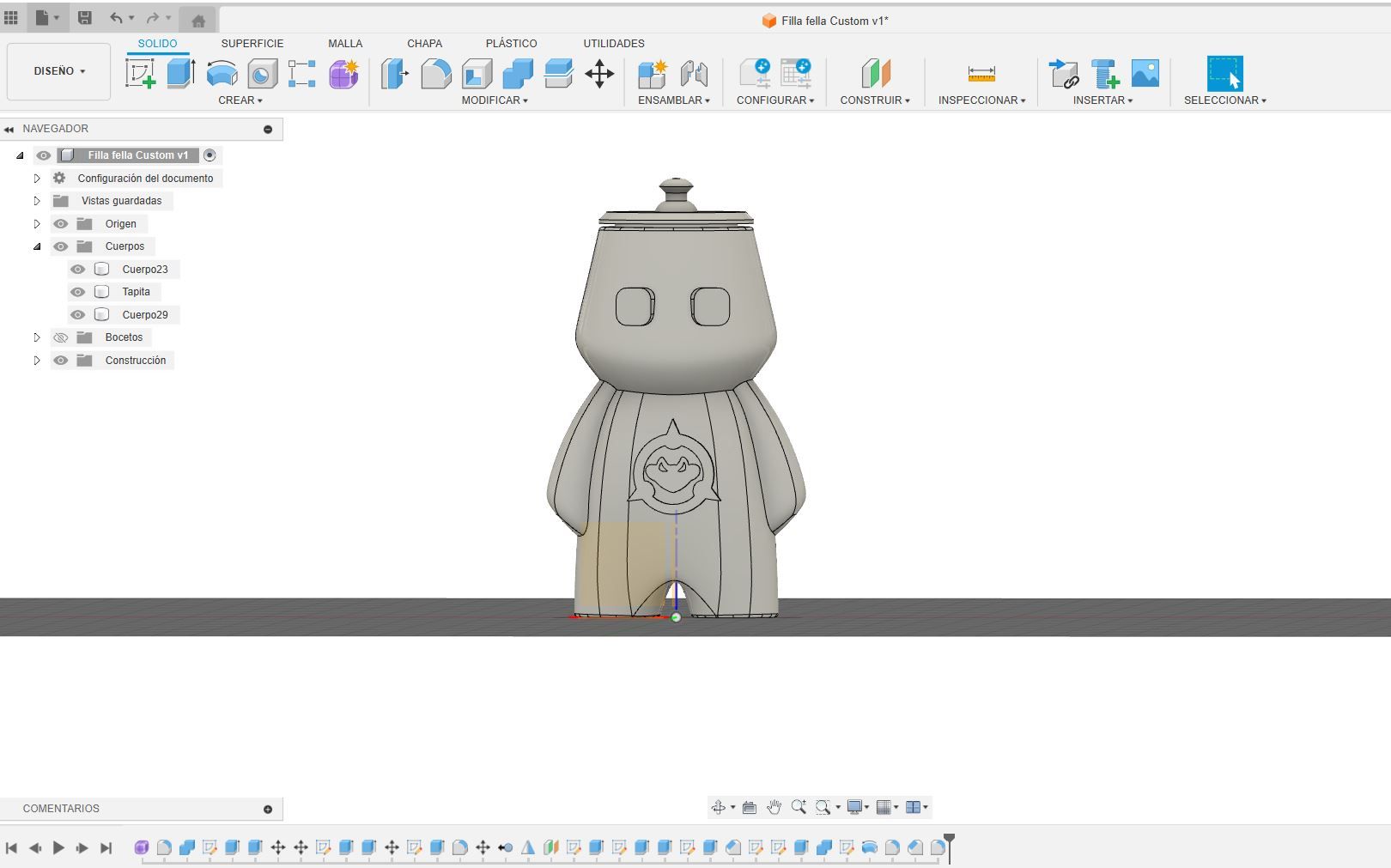Expand Configuración del documento node
The width and height of the screenshot is (1391, 868).
point(37,179)
